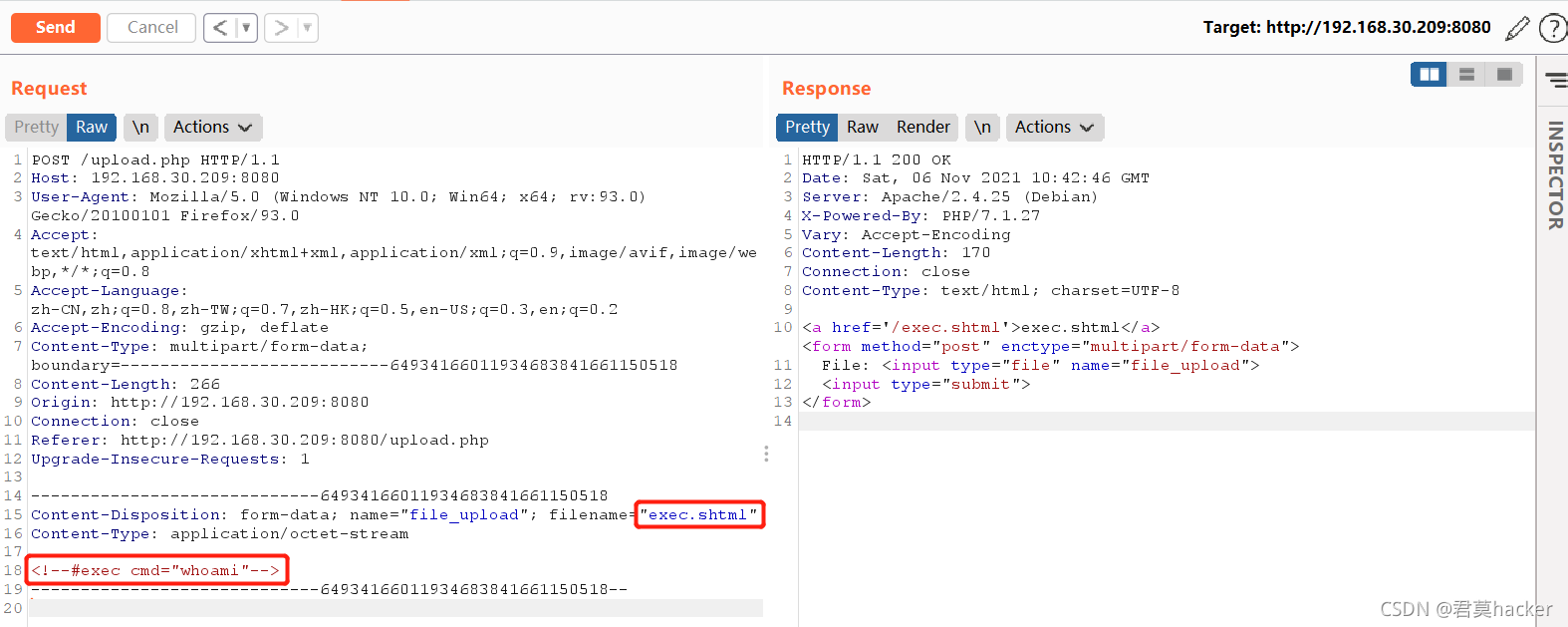Cancel the current request
1568x627 pixels.
tap(152, 28)
